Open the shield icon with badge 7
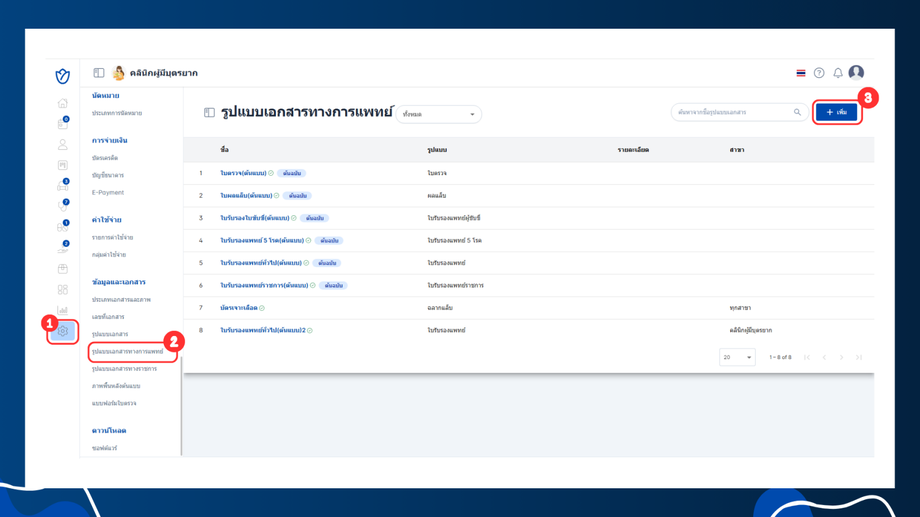Image resolution: width=920 pixels, height=517 pixels. click(63, 206)
